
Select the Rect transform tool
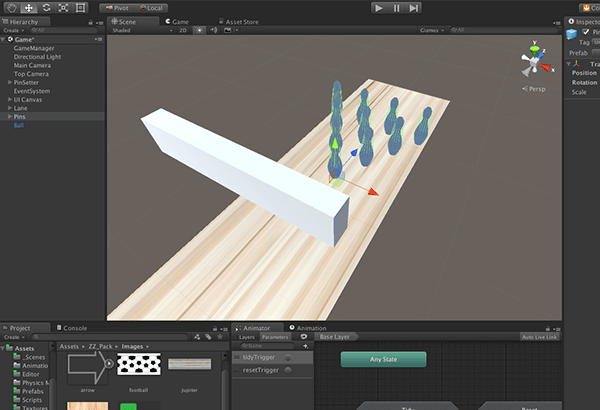click(80, 8)
